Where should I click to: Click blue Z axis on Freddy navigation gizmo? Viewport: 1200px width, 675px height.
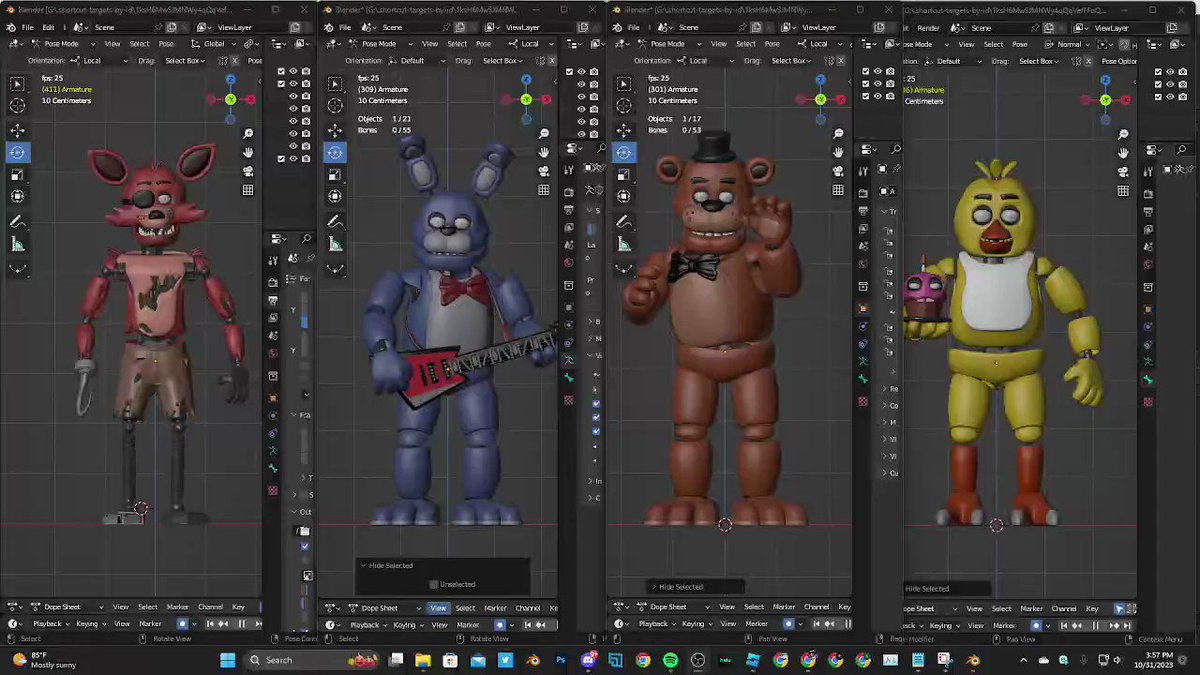820,79
